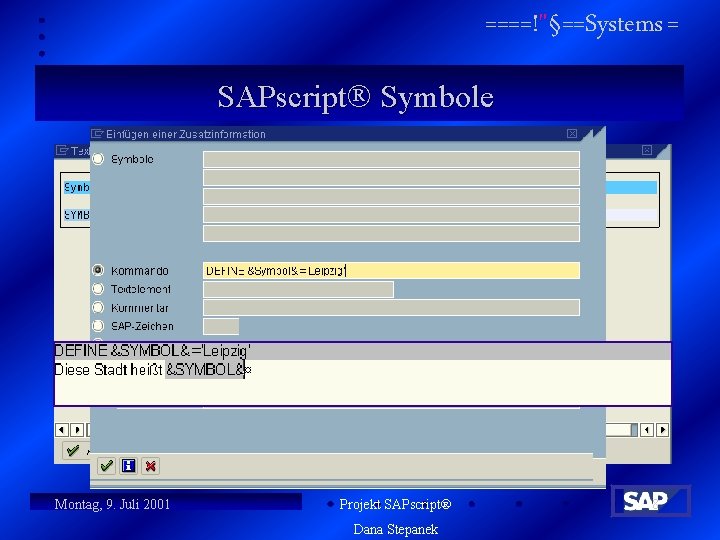This screenshot has height=540, width=720.
Task: Click the Kommando field containing DEFINE &Symbol&
Action: click(x=391, y=270)
